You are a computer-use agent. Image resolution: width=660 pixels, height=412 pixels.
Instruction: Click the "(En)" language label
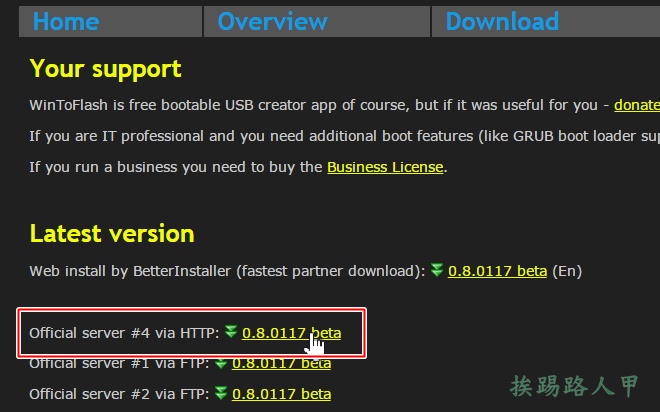pos(567,271)
